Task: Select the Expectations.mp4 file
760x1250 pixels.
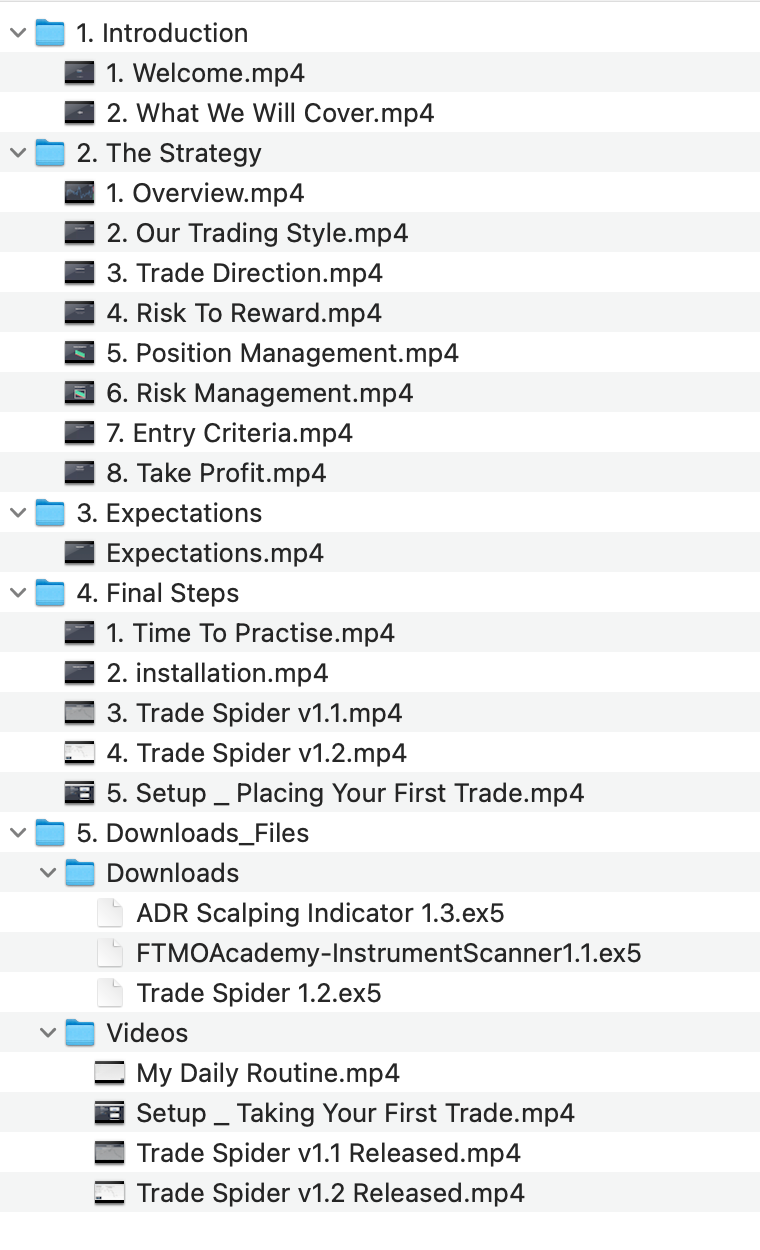Action: click(214, 553)
